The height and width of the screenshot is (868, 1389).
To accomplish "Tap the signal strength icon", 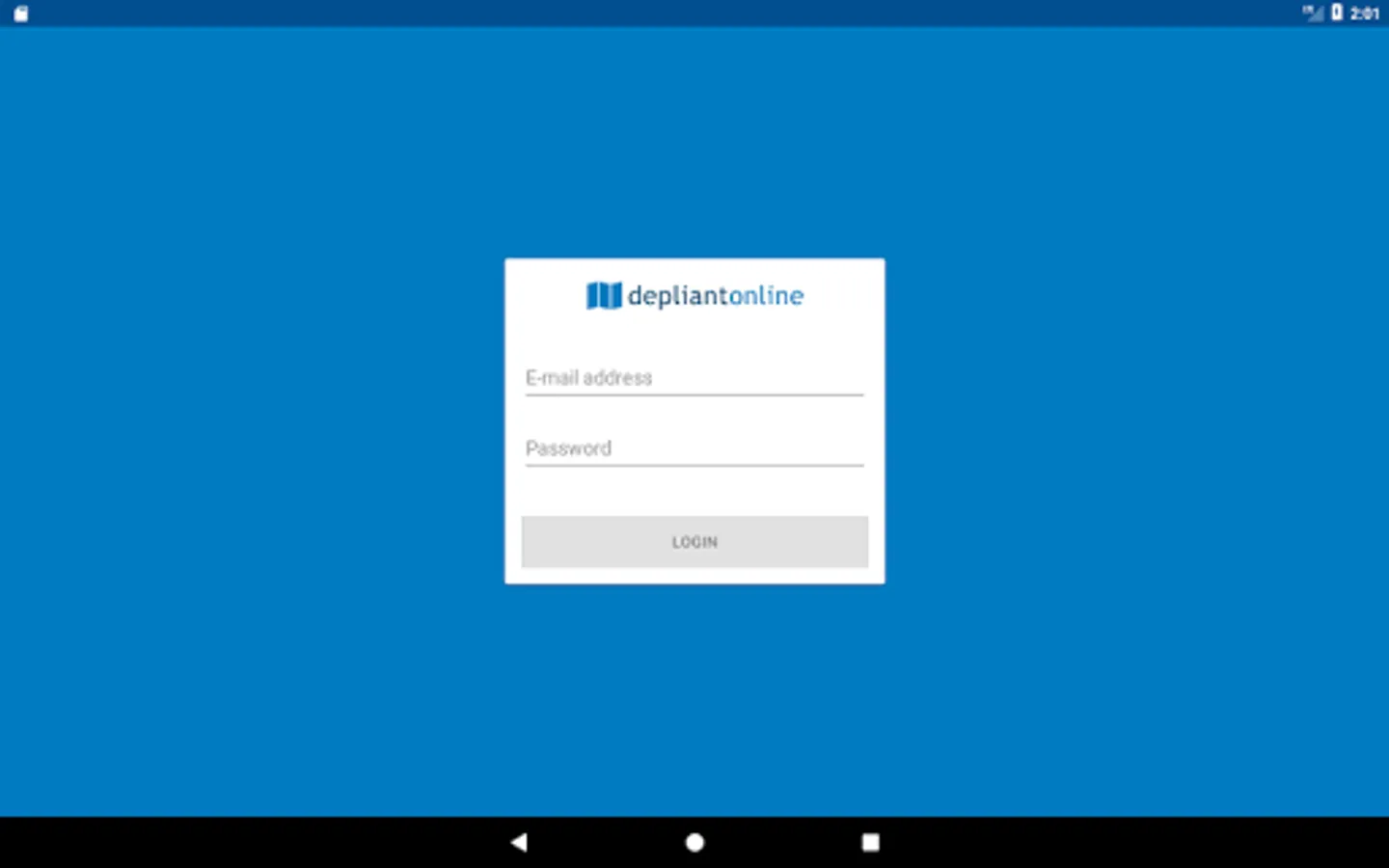I will pyautogui.click(x=1313, y=13).
